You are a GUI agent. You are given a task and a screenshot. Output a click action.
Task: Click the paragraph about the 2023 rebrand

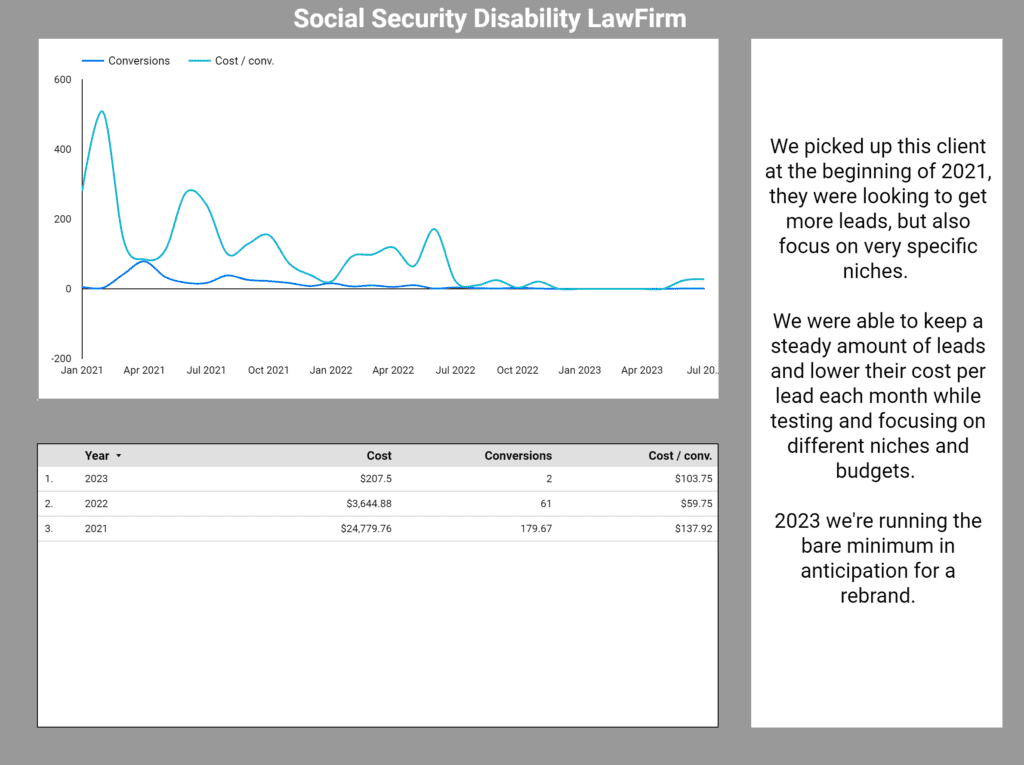click(877, 558)
